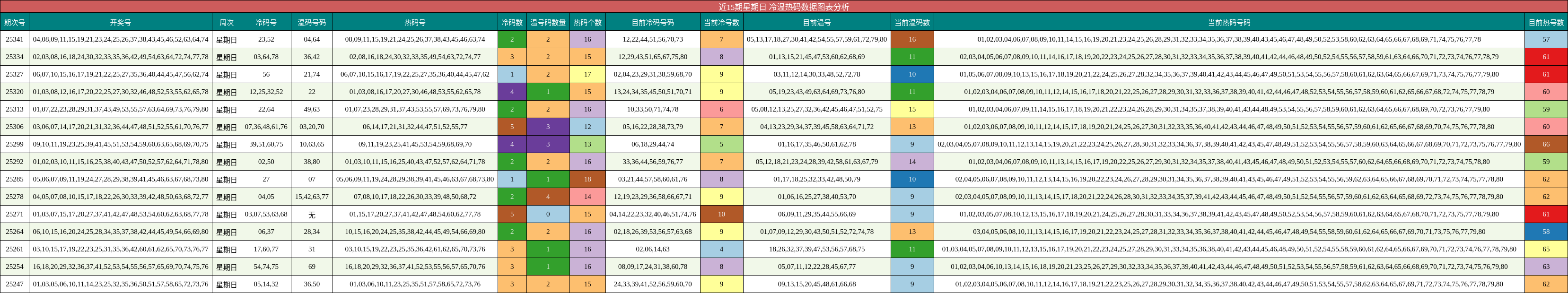Click the 当前冷号数 cell showing 10

721,215
